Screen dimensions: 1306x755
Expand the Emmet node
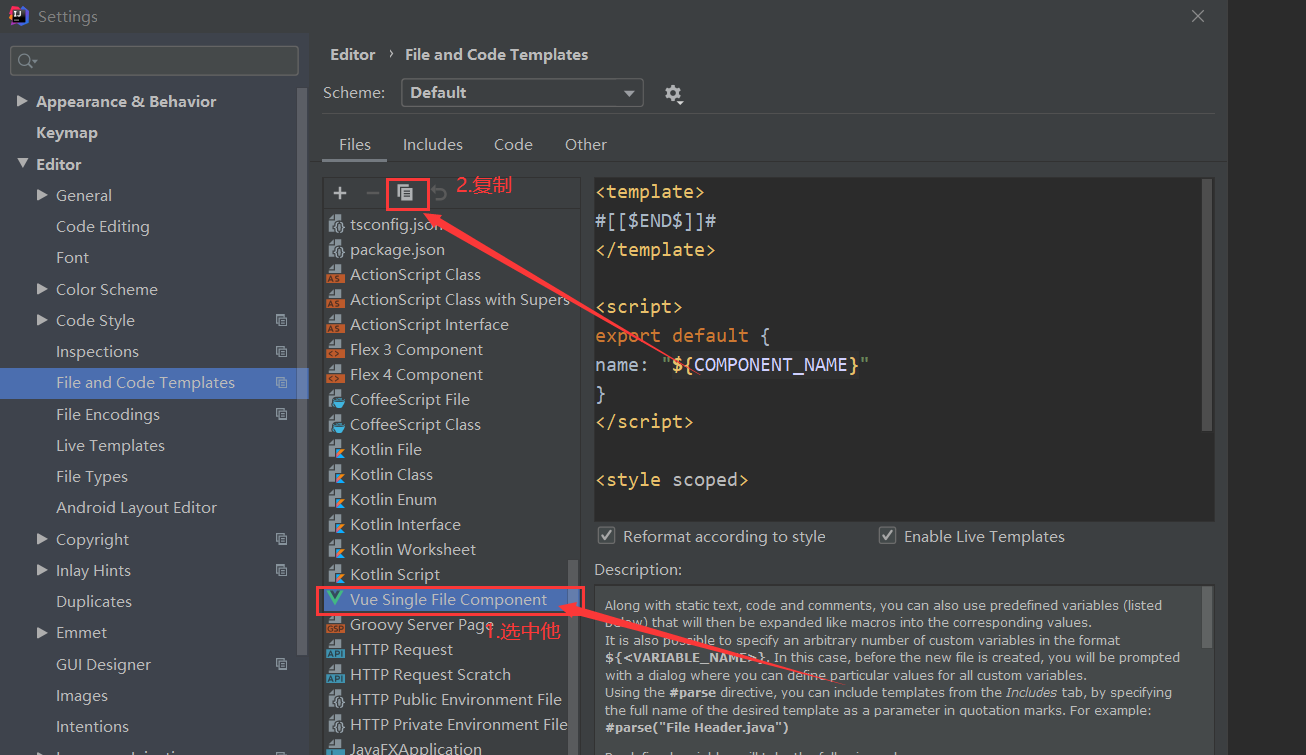coord(42,633)
